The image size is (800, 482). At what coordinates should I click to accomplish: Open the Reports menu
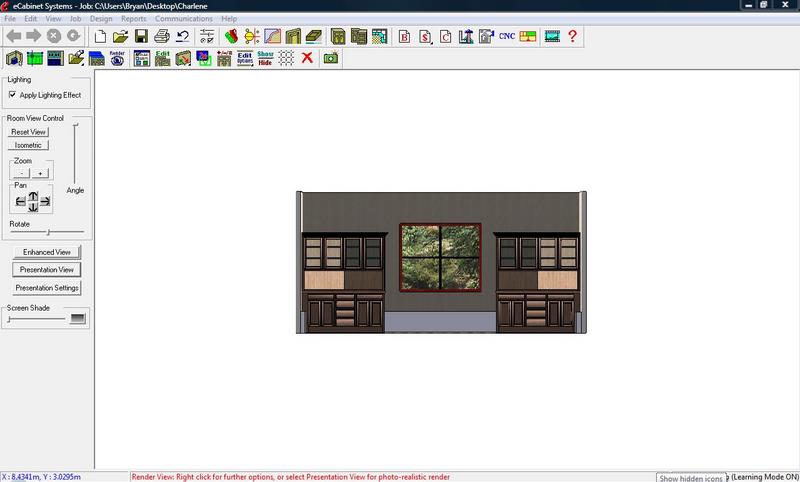[134, 18]
